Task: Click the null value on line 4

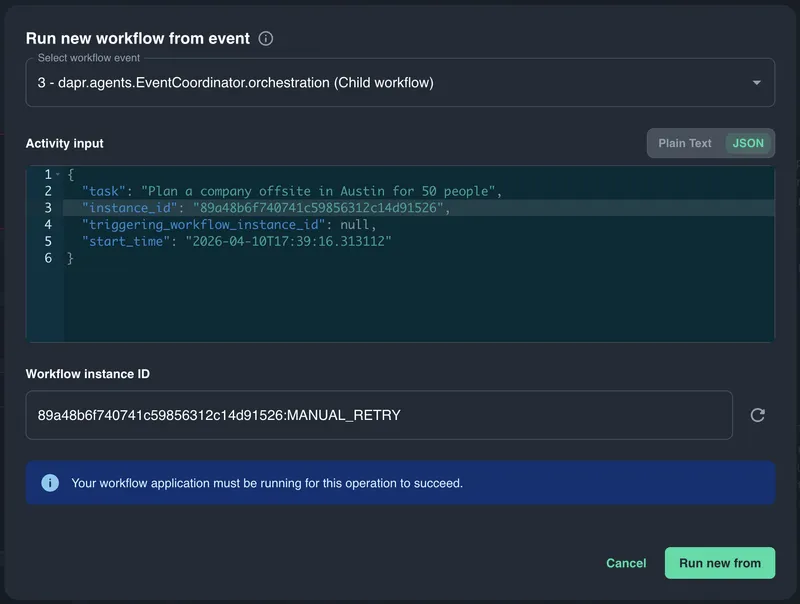Action: (357, 225)
